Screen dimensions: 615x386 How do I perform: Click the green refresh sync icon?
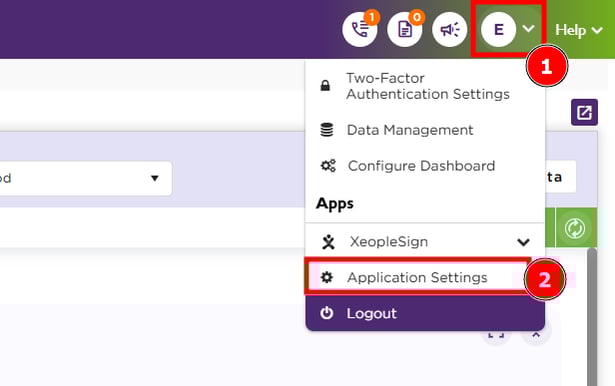(x=575, y=228)
